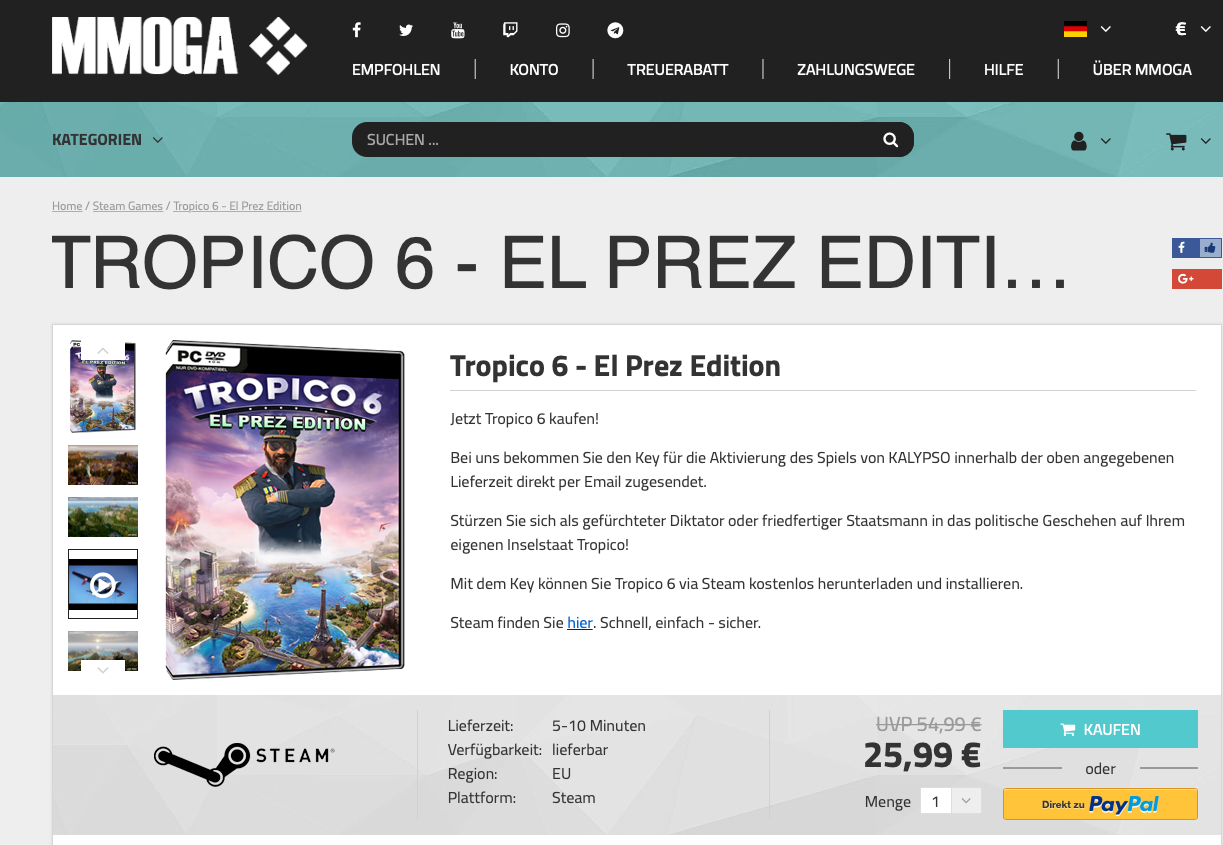Open the Euro currency dropdown
The height and width of the screenshot is (845, 1223).
(1193, 29)
